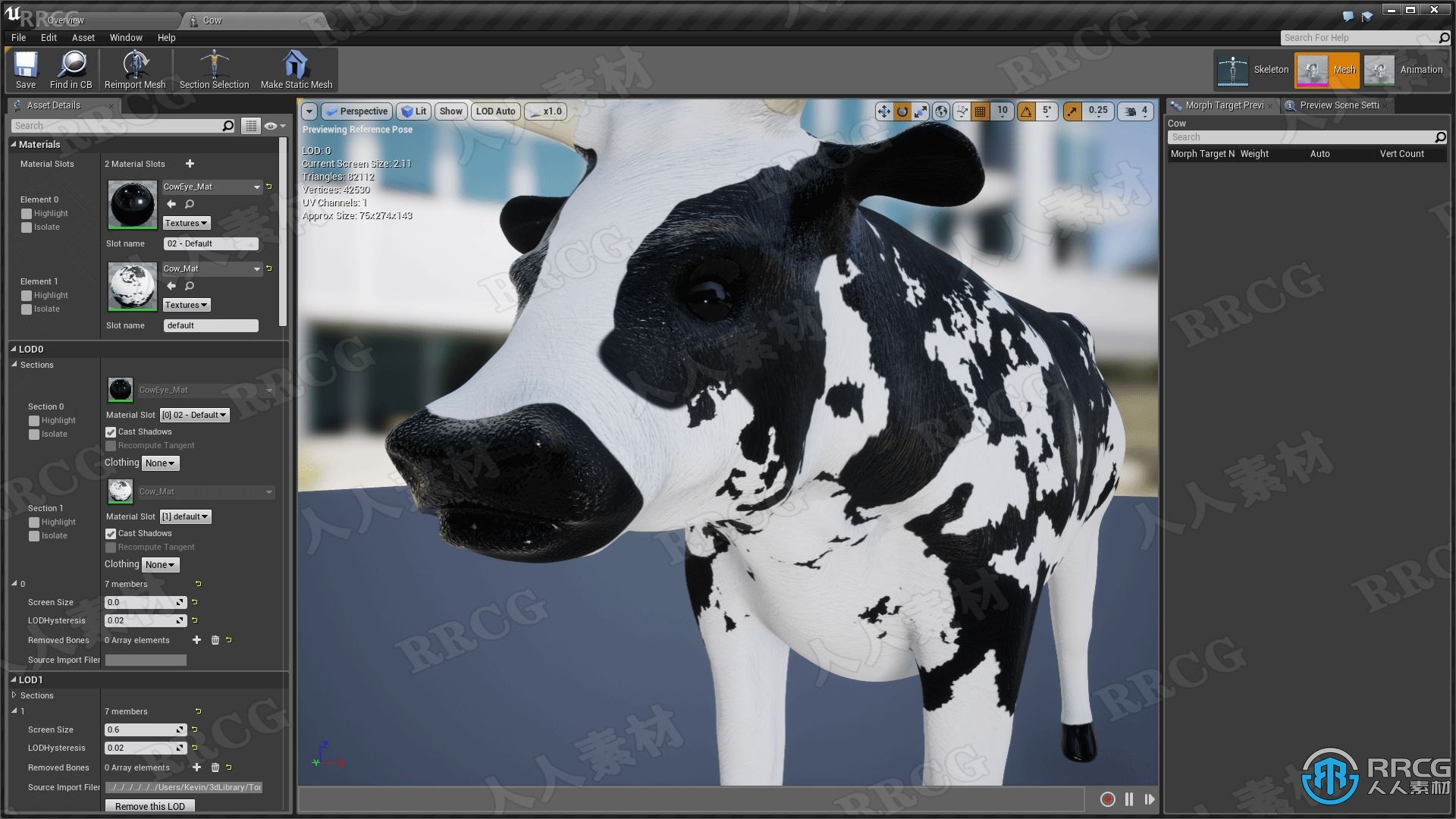Viewport: 1456px width, 819px height.
Task: Click the Help menu item
Action: coord(166,37)
